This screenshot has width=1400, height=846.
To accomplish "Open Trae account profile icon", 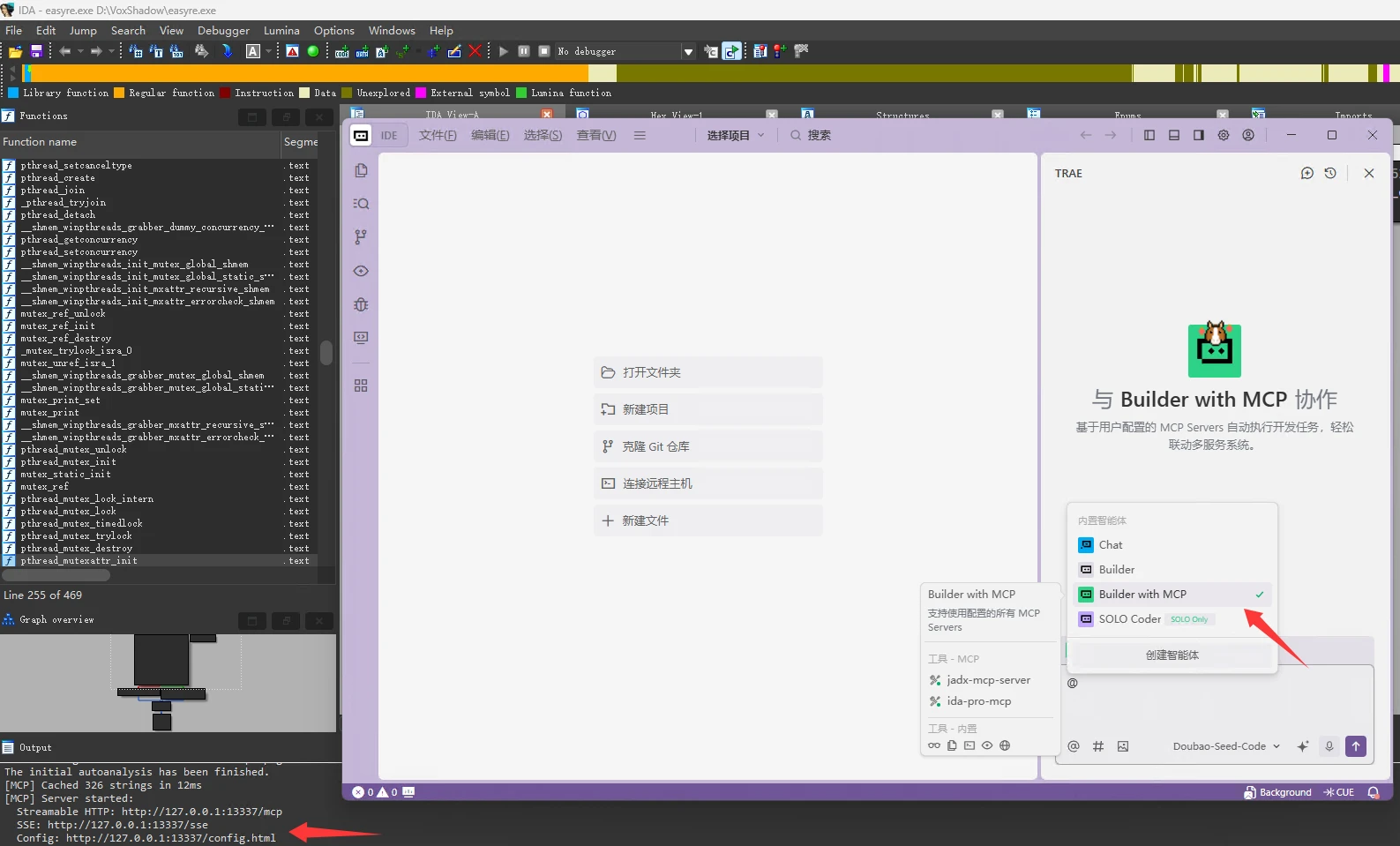I will click(x=1247, y=135).
